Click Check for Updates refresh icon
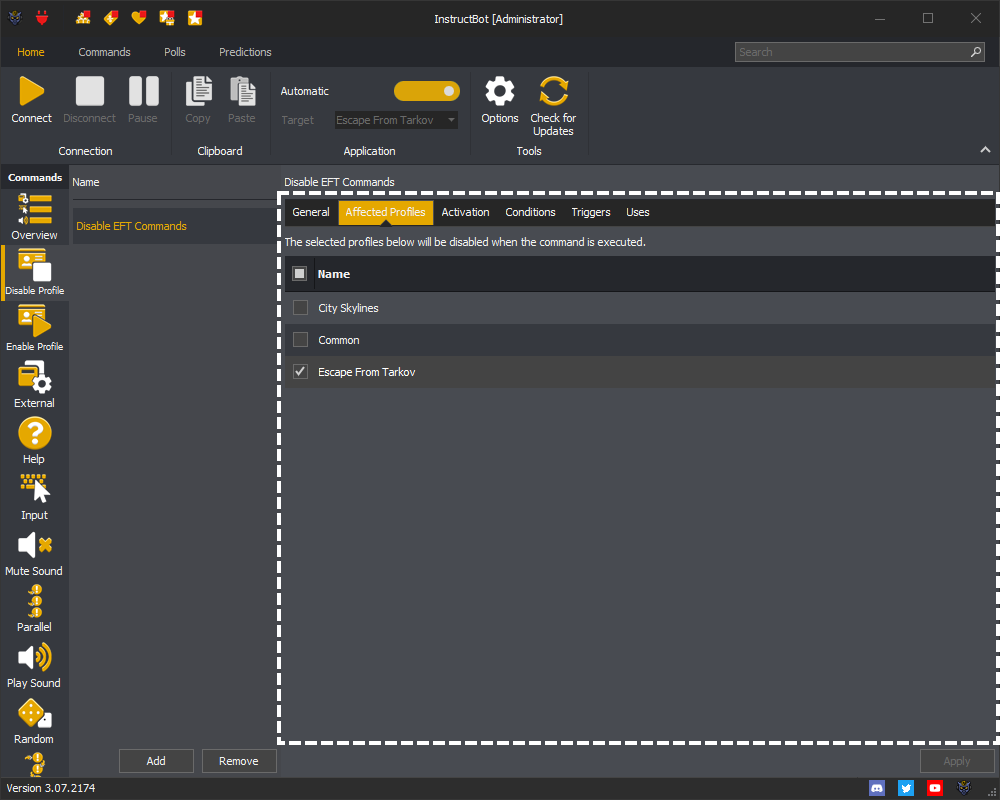1000x800 pixels. tap(553, 91)
